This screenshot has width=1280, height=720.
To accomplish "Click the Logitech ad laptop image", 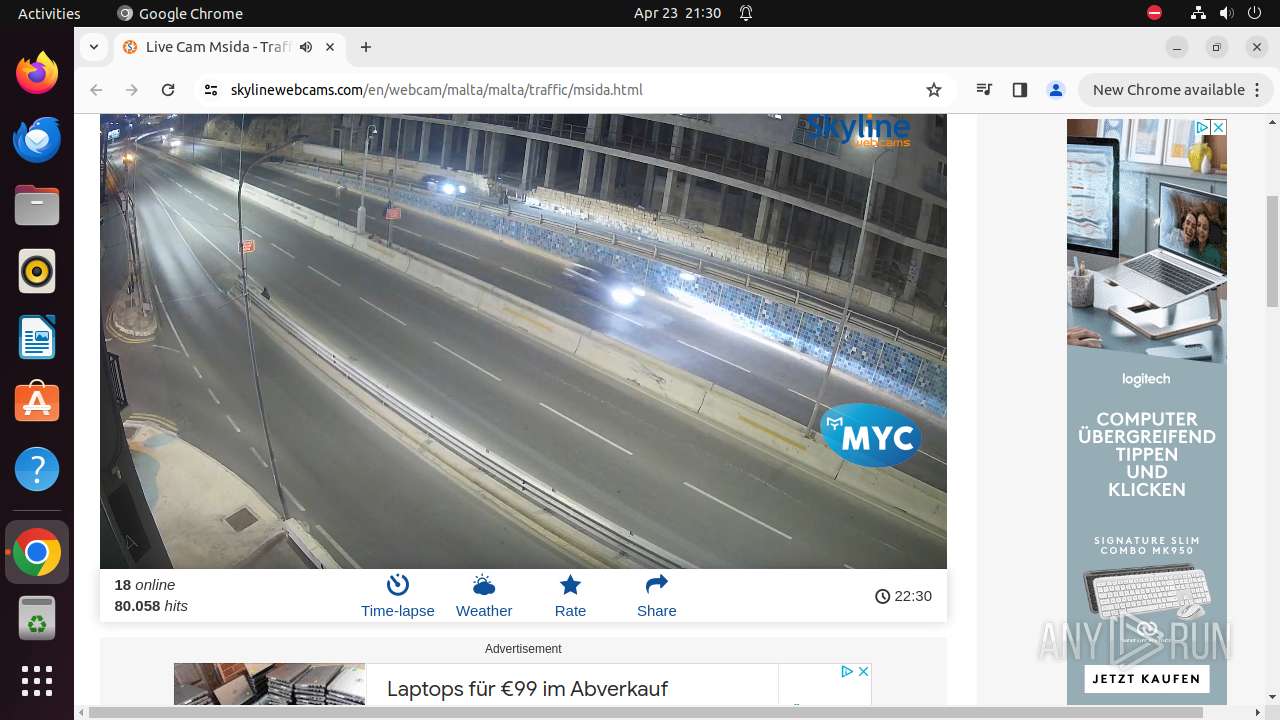I will [1146, 240].
